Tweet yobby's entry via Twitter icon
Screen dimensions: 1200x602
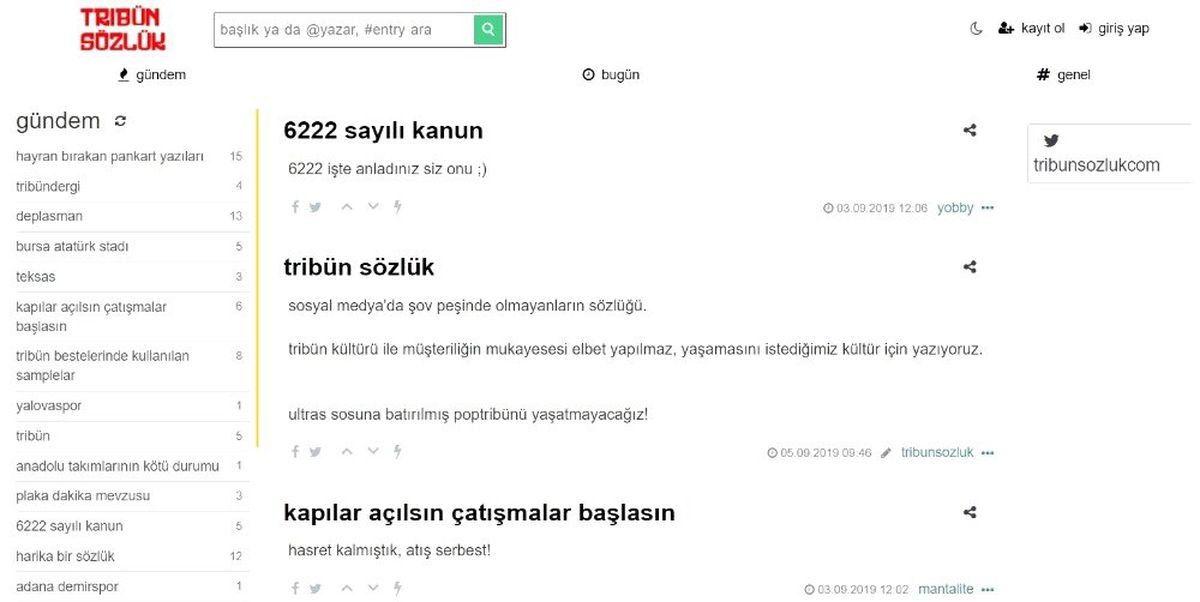click(315, 207)
